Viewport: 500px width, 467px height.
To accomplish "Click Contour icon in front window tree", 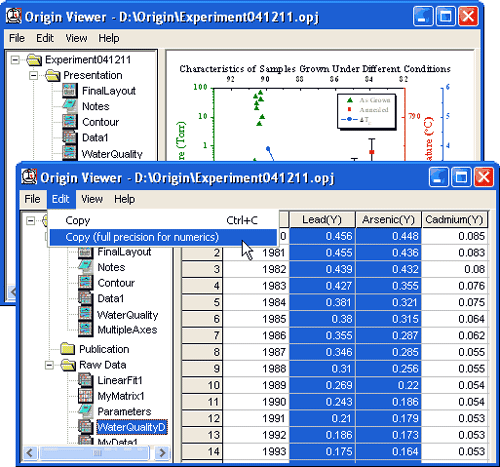I will [x=85, y=283].
